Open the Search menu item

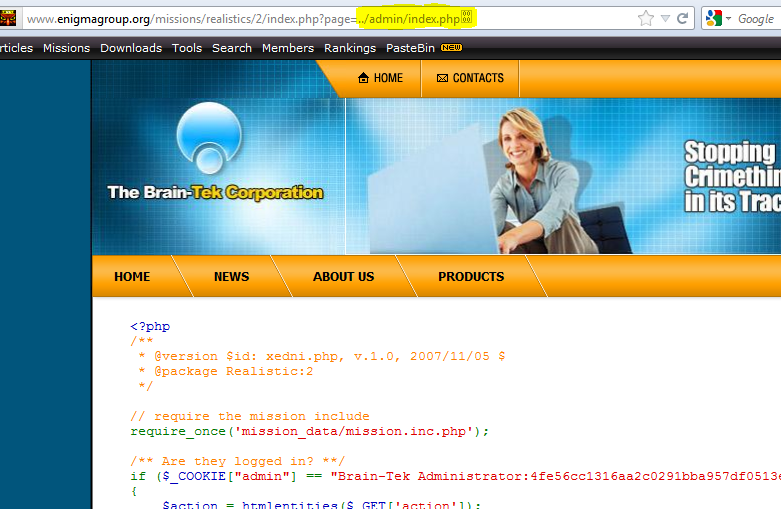232,48
